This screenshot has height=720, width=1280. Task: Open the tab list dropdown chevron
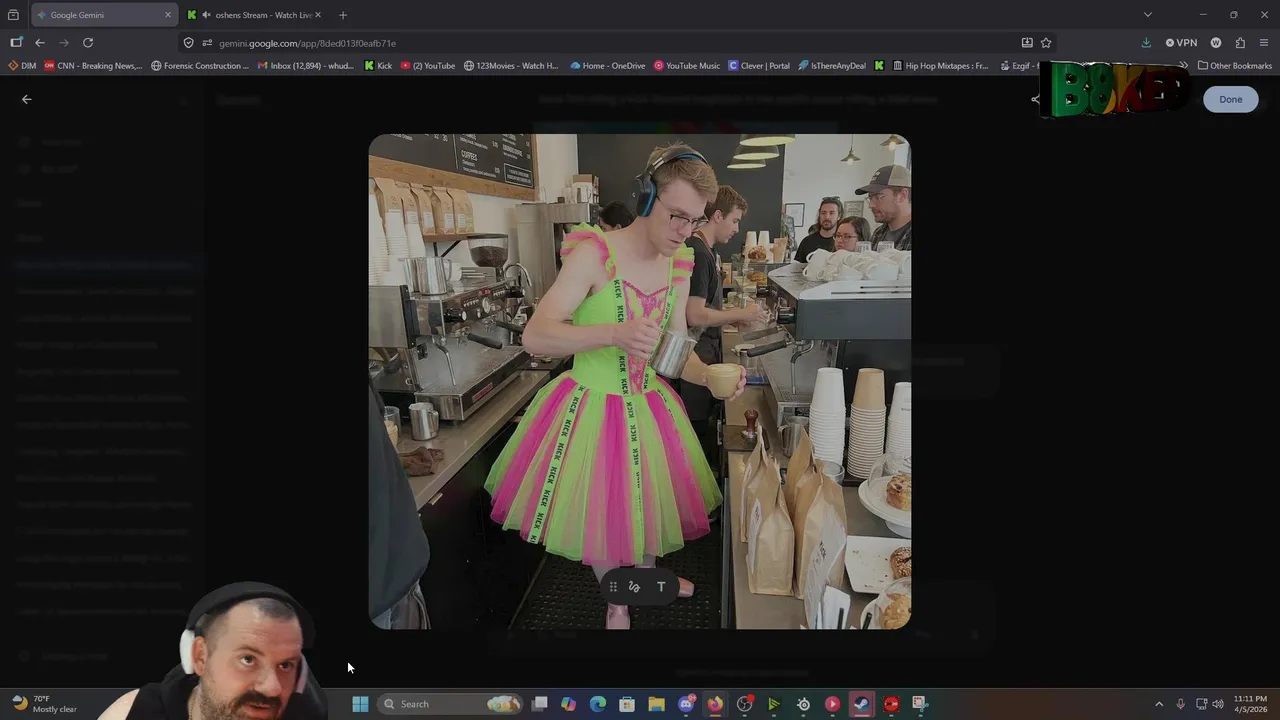tap(1148, 15)
